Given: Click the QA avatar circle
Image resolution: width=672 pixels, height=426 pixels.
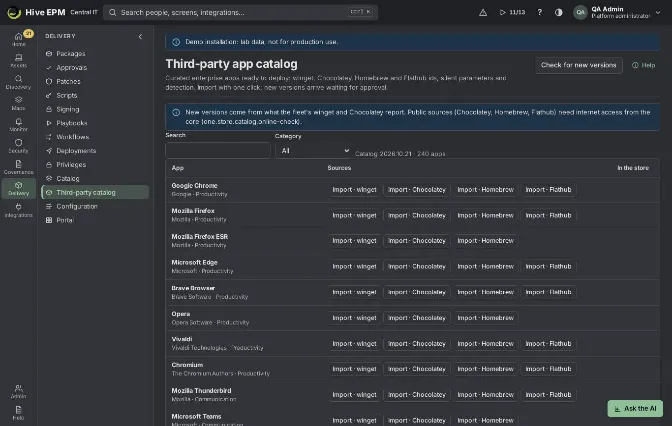Looking at the screenshot, I should pos(580,12).
